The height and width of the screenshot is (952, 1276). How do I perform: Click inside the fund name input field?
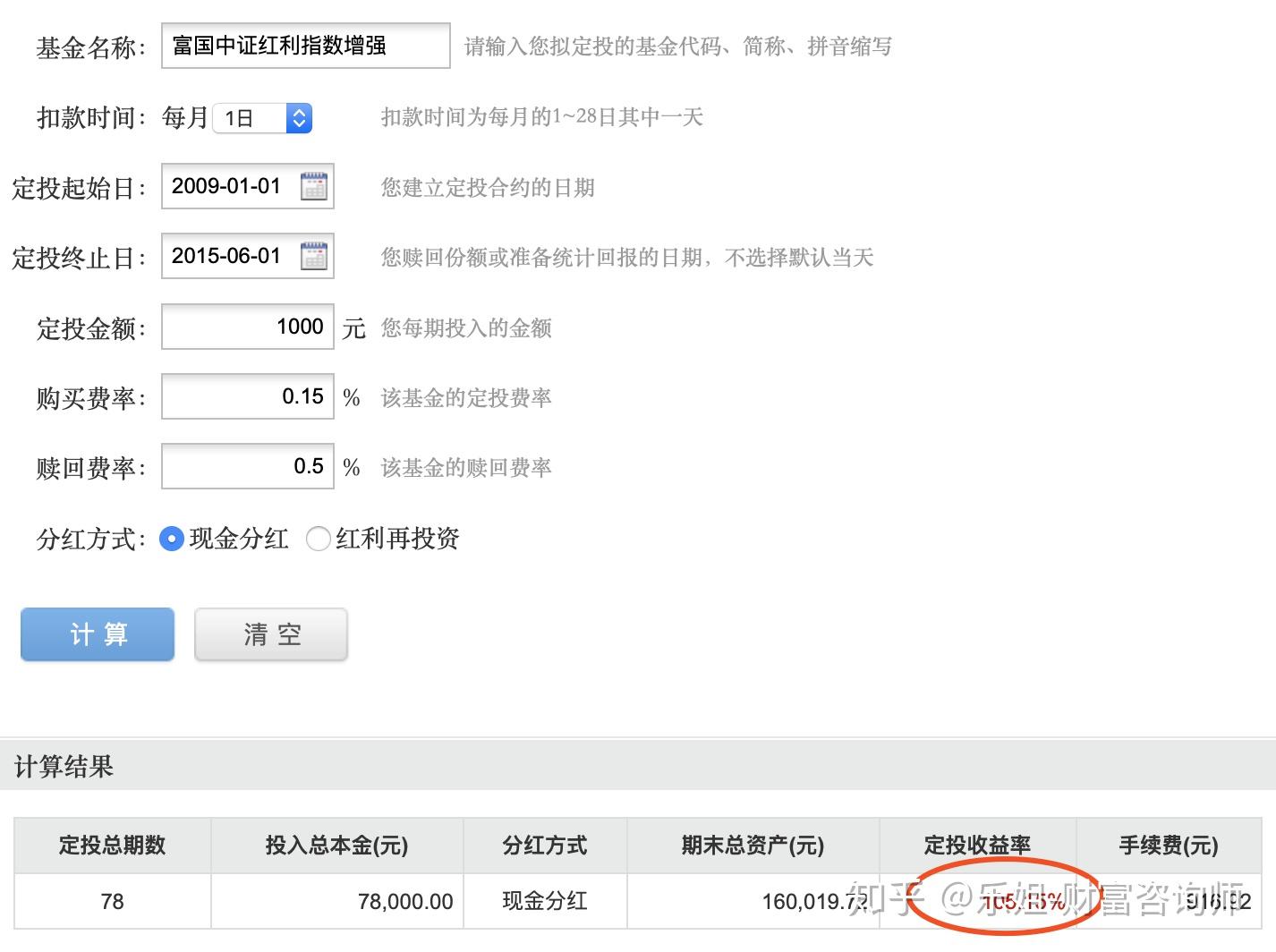coord(304,46)
